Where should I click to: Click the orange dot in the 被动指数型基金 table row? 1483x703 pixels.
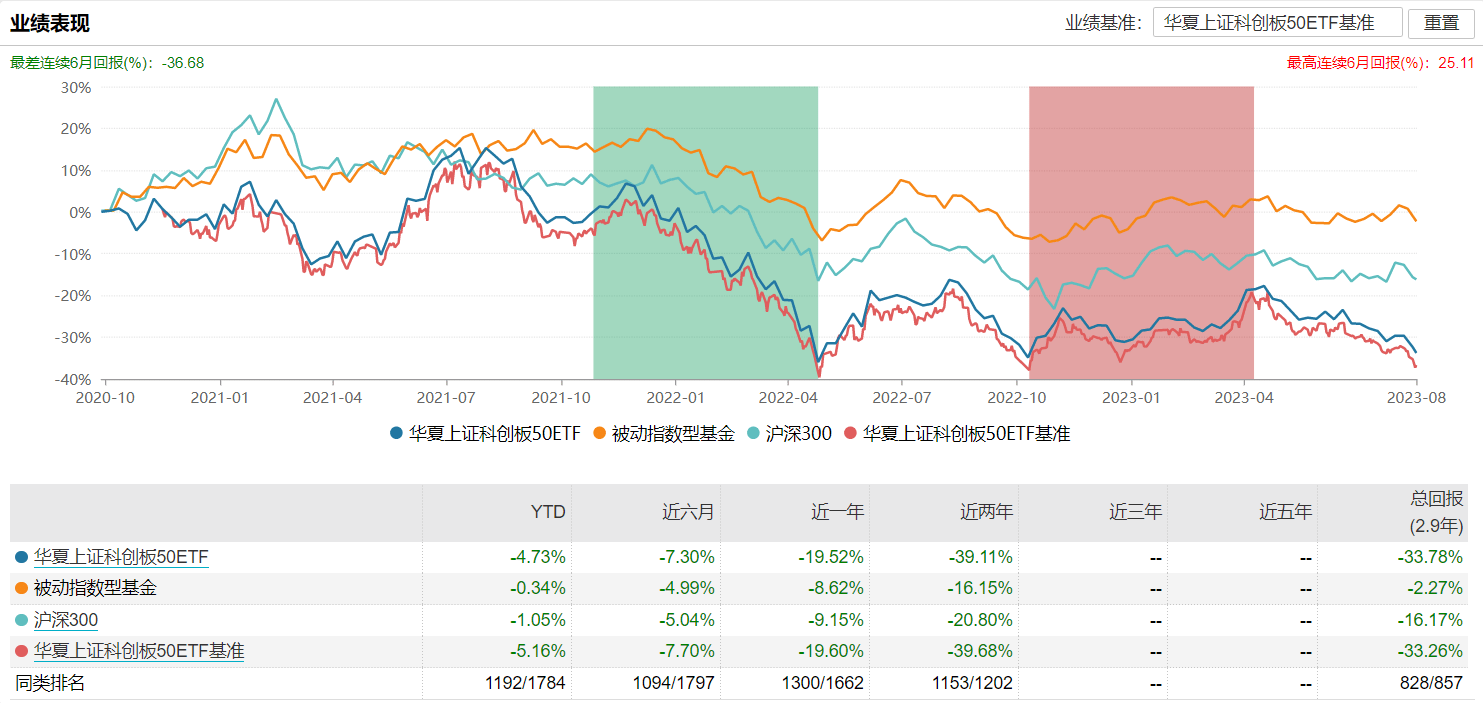(22, 589)
